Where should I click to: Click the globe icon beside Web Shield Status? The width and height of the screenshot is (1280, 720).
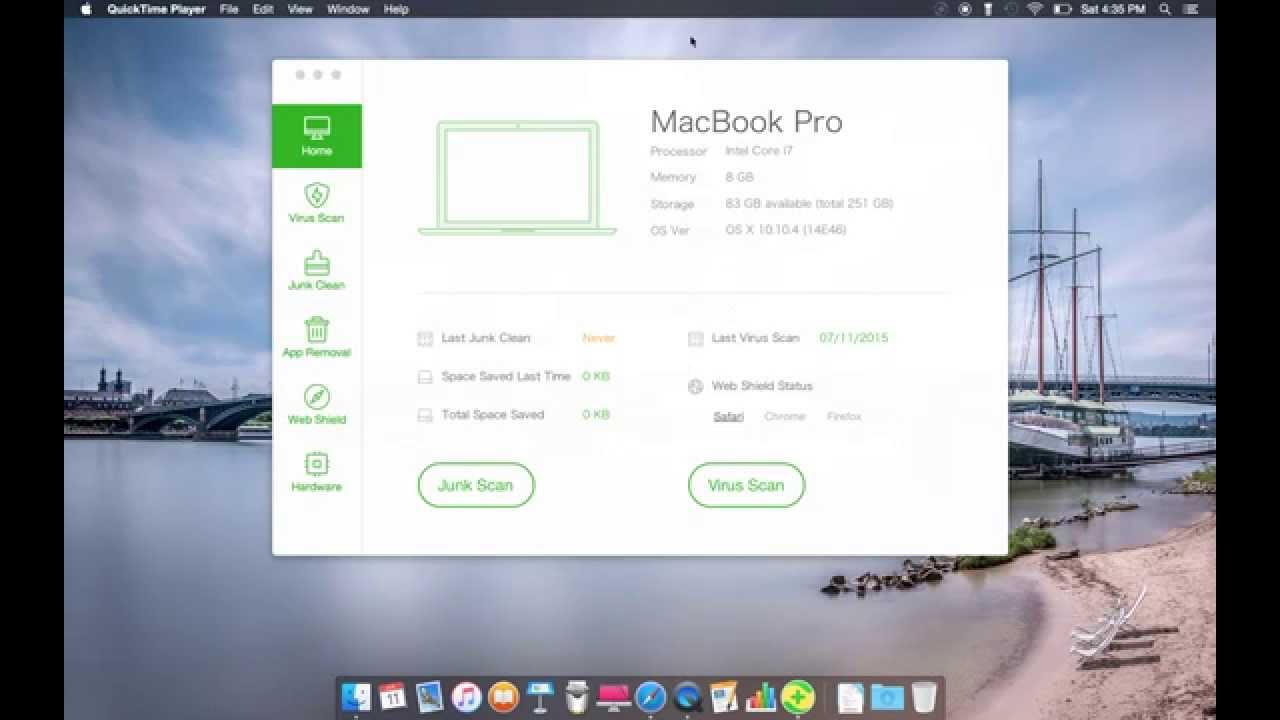tap(696, 386)
